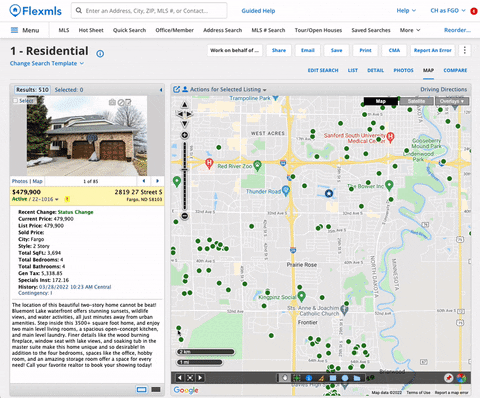Image resolution: width=480 pixels, height=398 pixels.
Task: Switch map to Satellite view
Action: [x=416, y=101]
